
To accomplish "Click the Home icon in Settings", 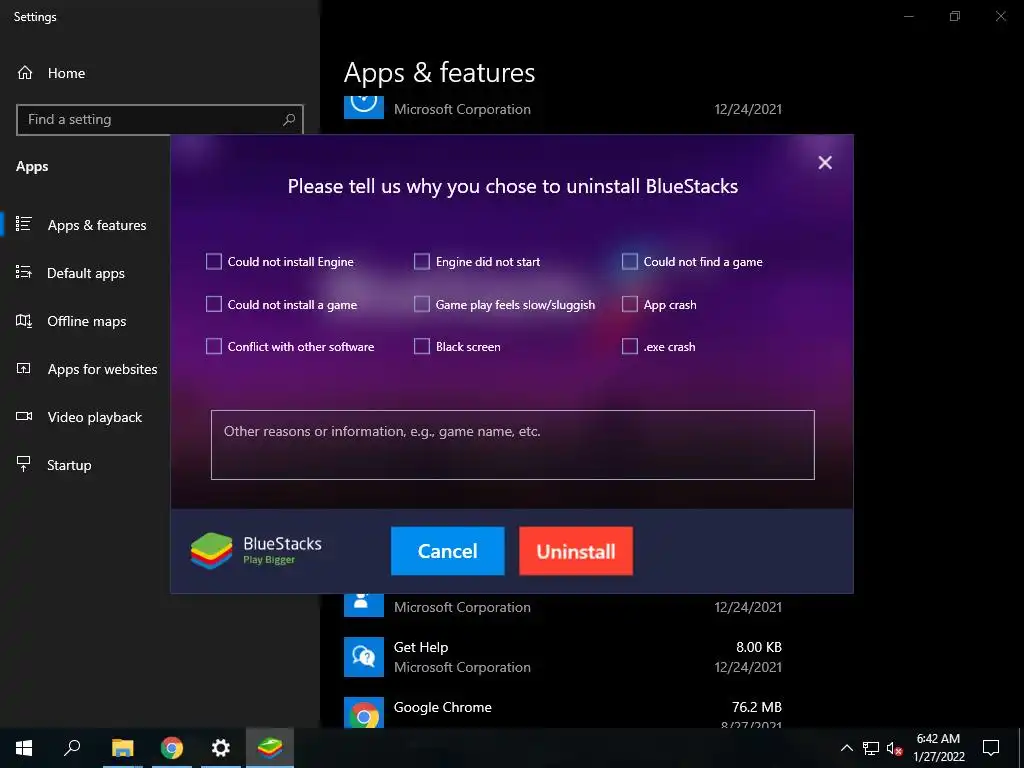I will [x=25, y=73].
